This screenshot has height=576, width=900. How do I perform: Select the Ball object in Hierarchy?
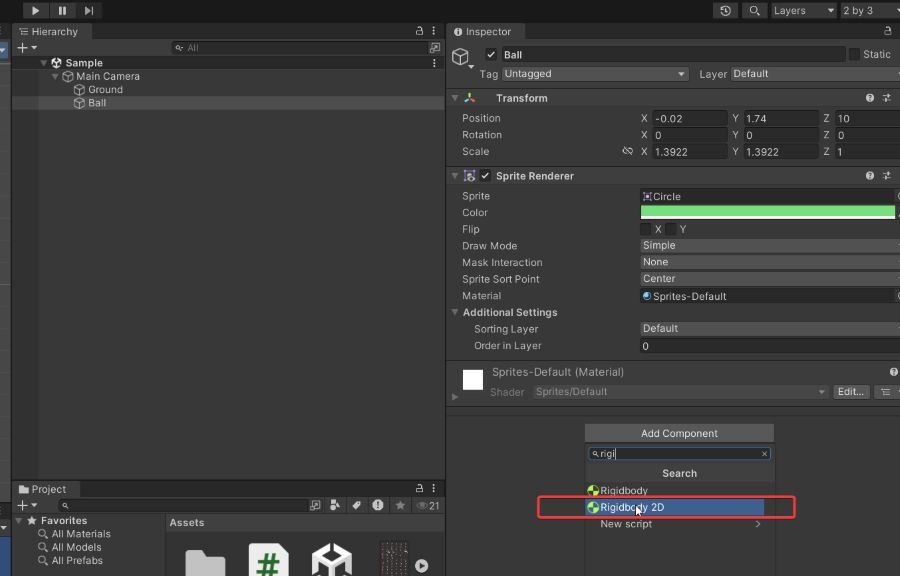[96, 103]
